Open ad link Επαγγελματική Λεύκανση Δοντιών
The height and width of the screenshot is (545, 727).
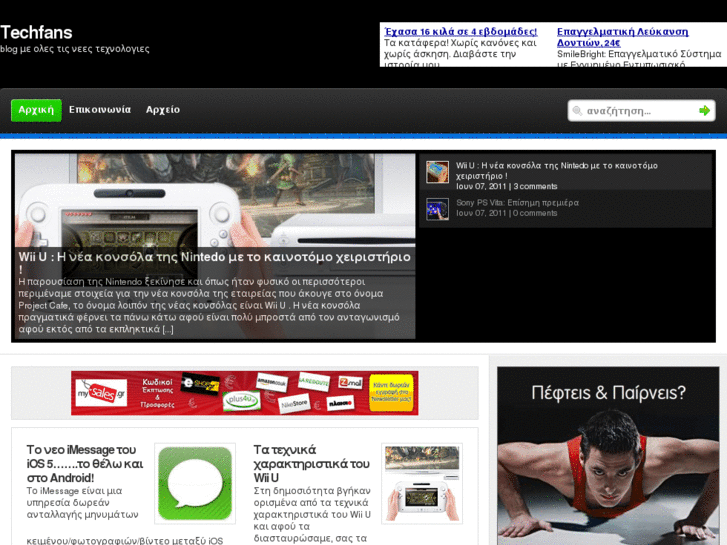click(622, 37)
